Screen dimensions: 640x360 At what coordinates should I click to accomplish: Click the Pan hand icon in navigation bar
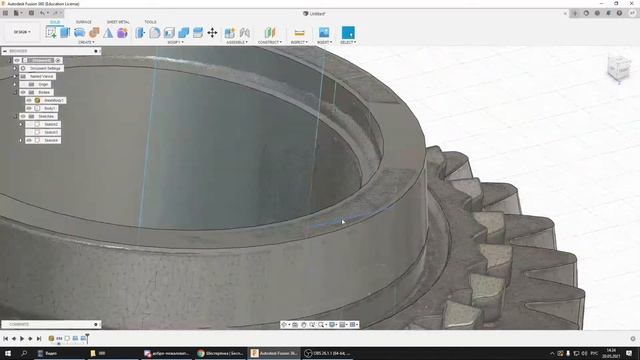click(303, 324)
